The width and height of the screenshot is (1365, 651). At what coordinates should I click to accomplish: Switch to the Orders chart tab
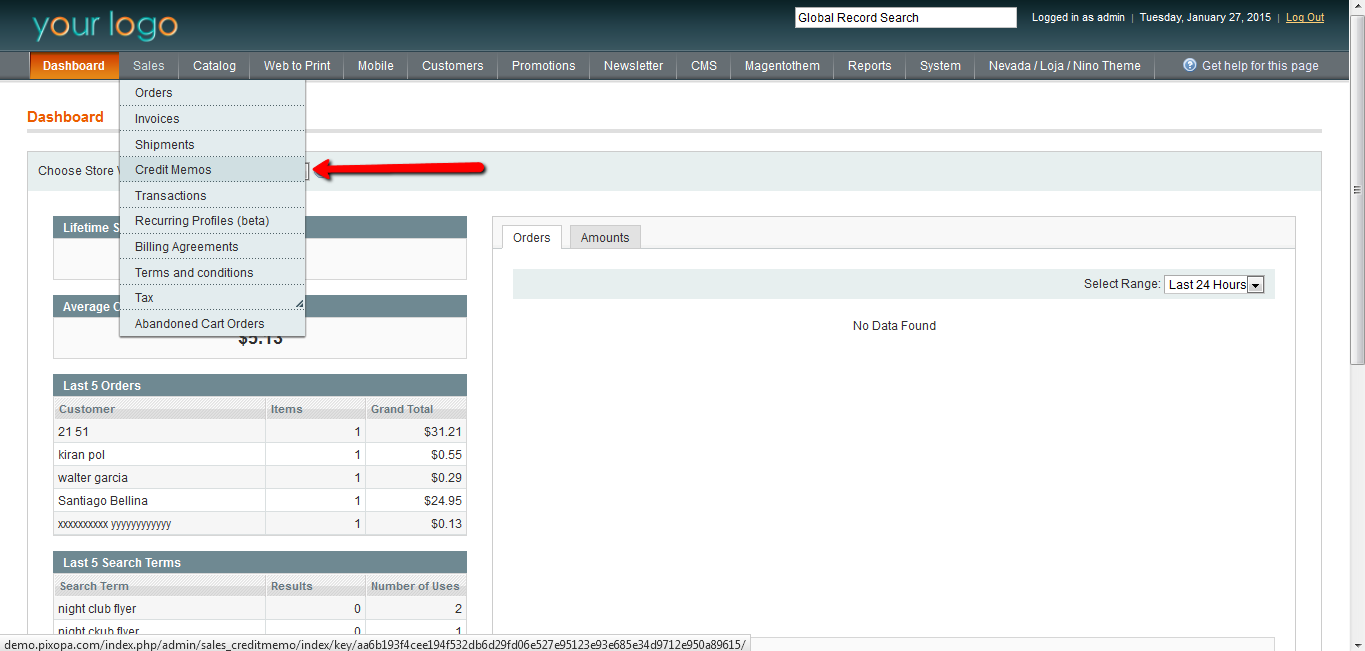(x=532, y=238)
